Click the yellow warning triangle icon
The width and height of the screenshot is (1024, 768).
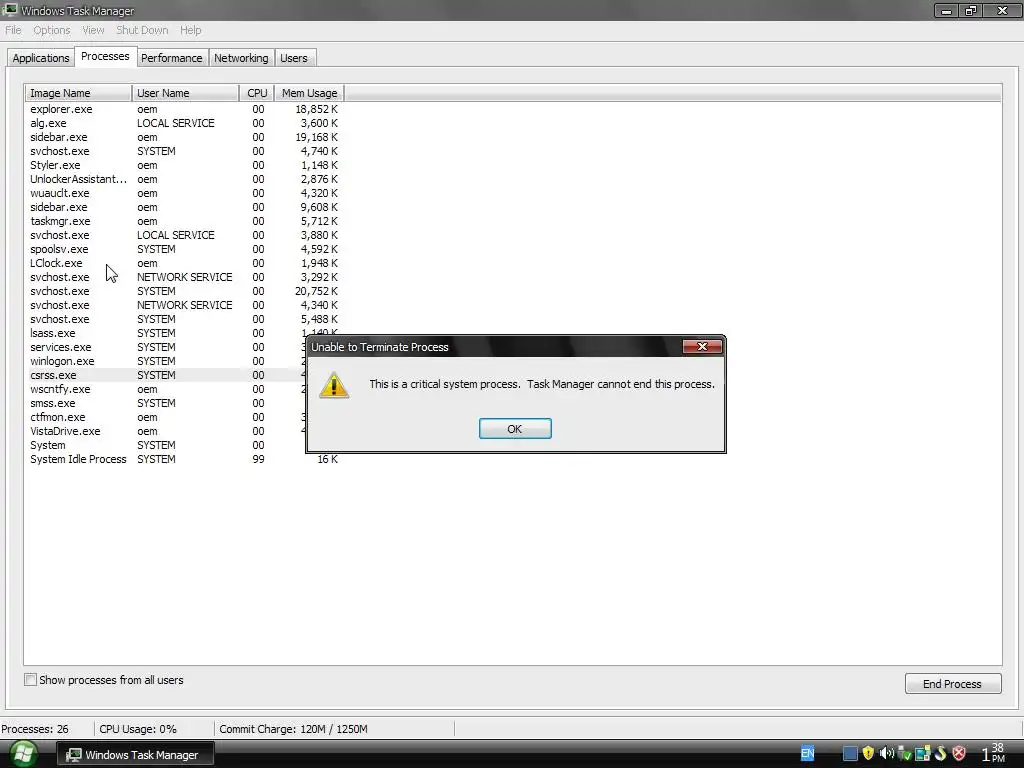[x=334, y=385]
